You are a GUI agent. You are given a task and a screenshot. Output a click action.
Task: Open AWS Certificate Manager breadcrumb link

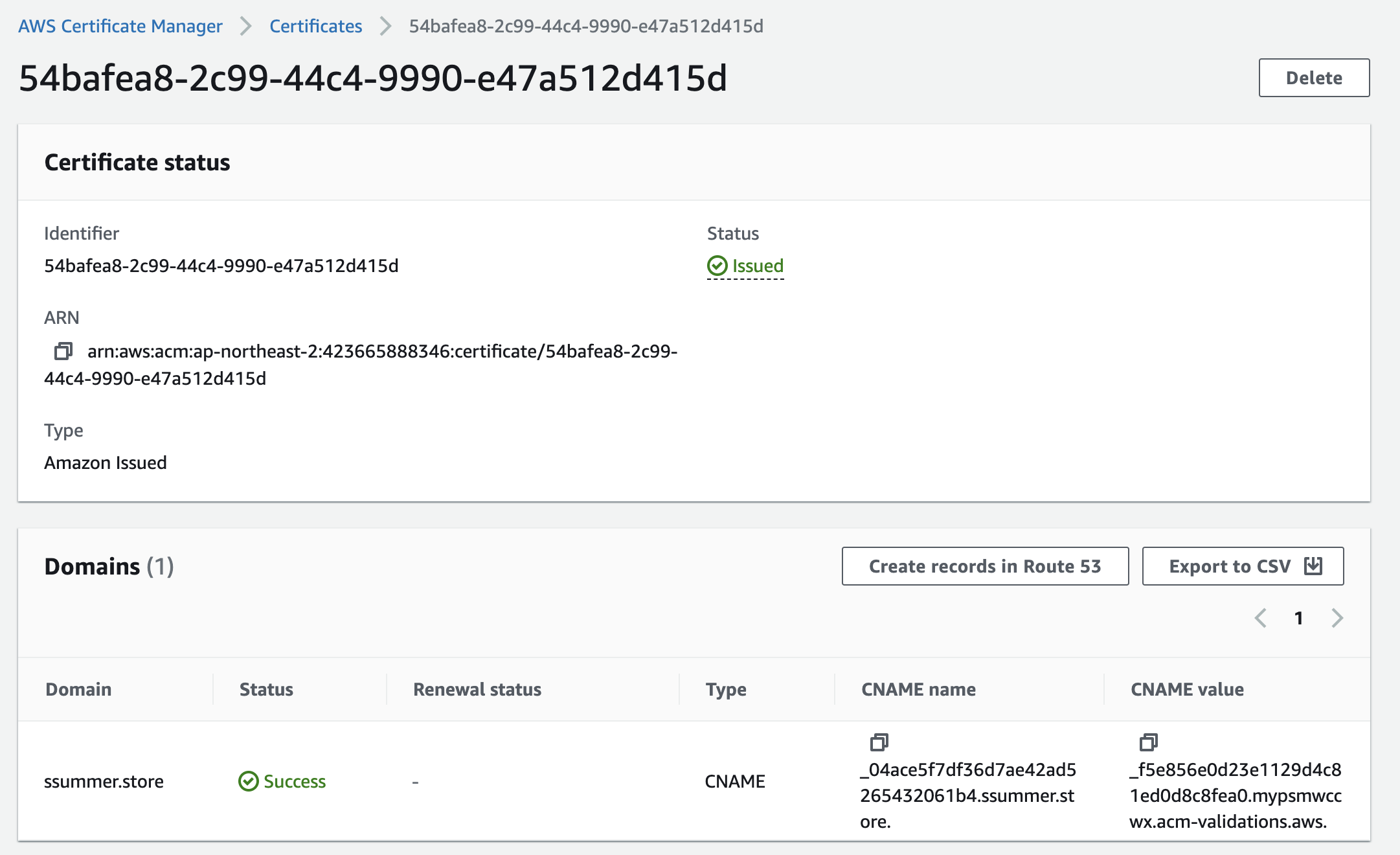120,26
